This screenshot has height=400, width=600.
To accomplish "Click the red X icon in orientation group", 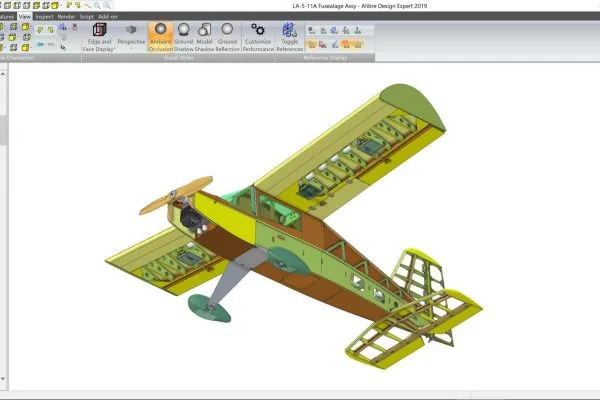I will pyautogui.click(x=75, y=27).
